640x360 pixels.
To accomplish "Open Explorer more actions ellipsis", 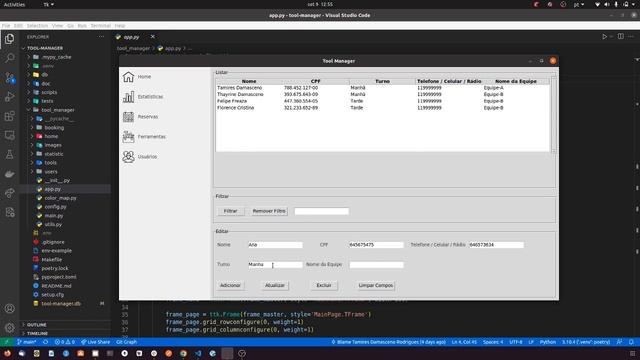I will click(101, 37).
